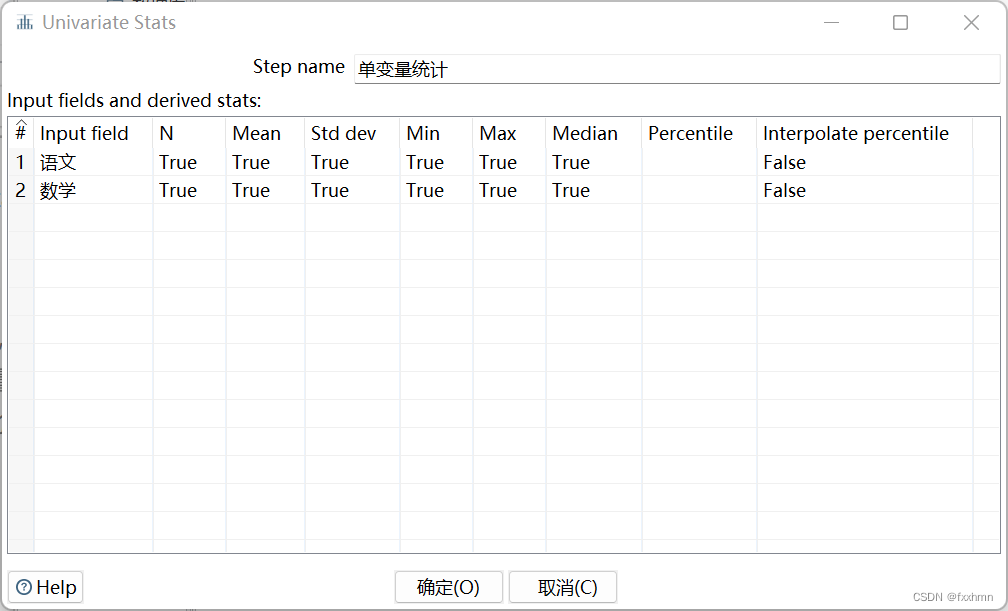
Task: Click the bar chart icon in the title bar
Action: tap(23, 21)
